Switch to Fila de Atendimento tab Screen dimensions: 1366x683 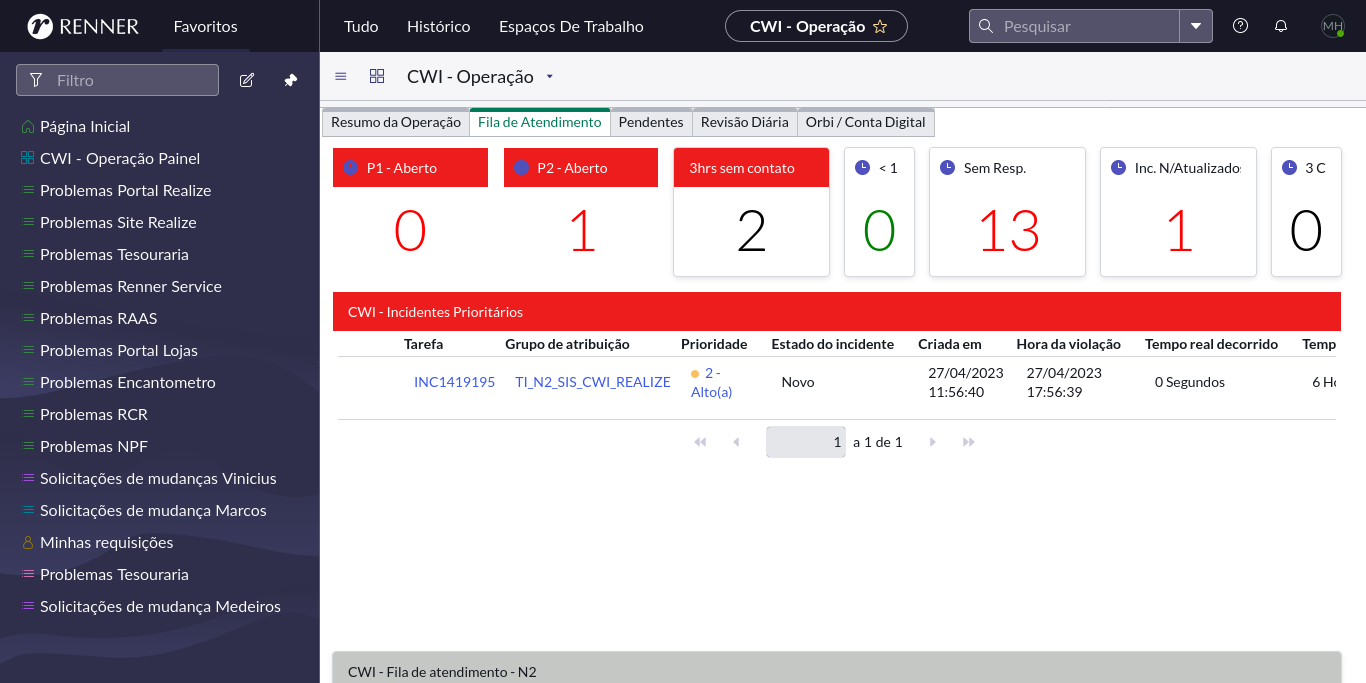(x=540, y=122)
